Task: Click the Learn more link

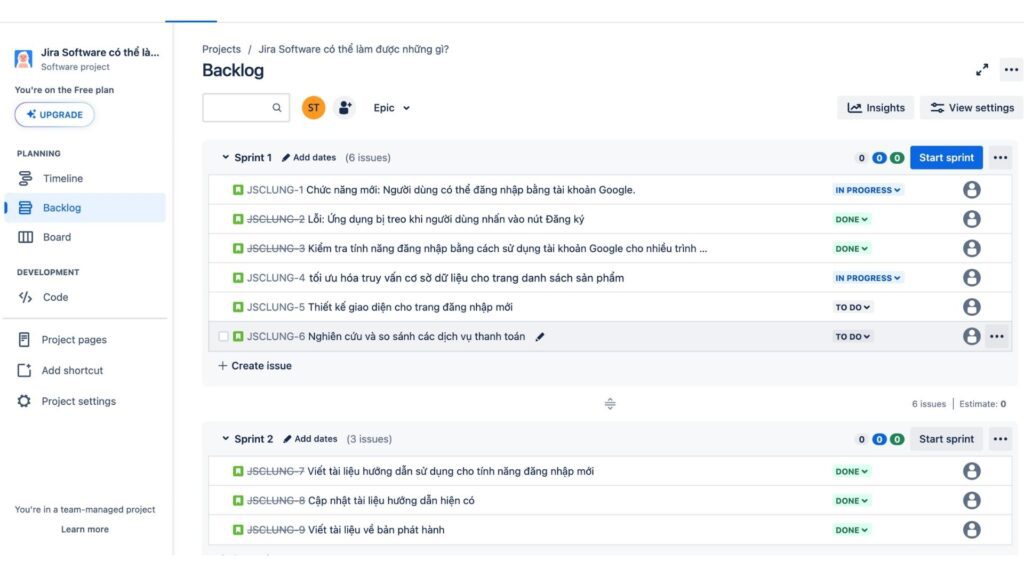Action: coord(85,529)
